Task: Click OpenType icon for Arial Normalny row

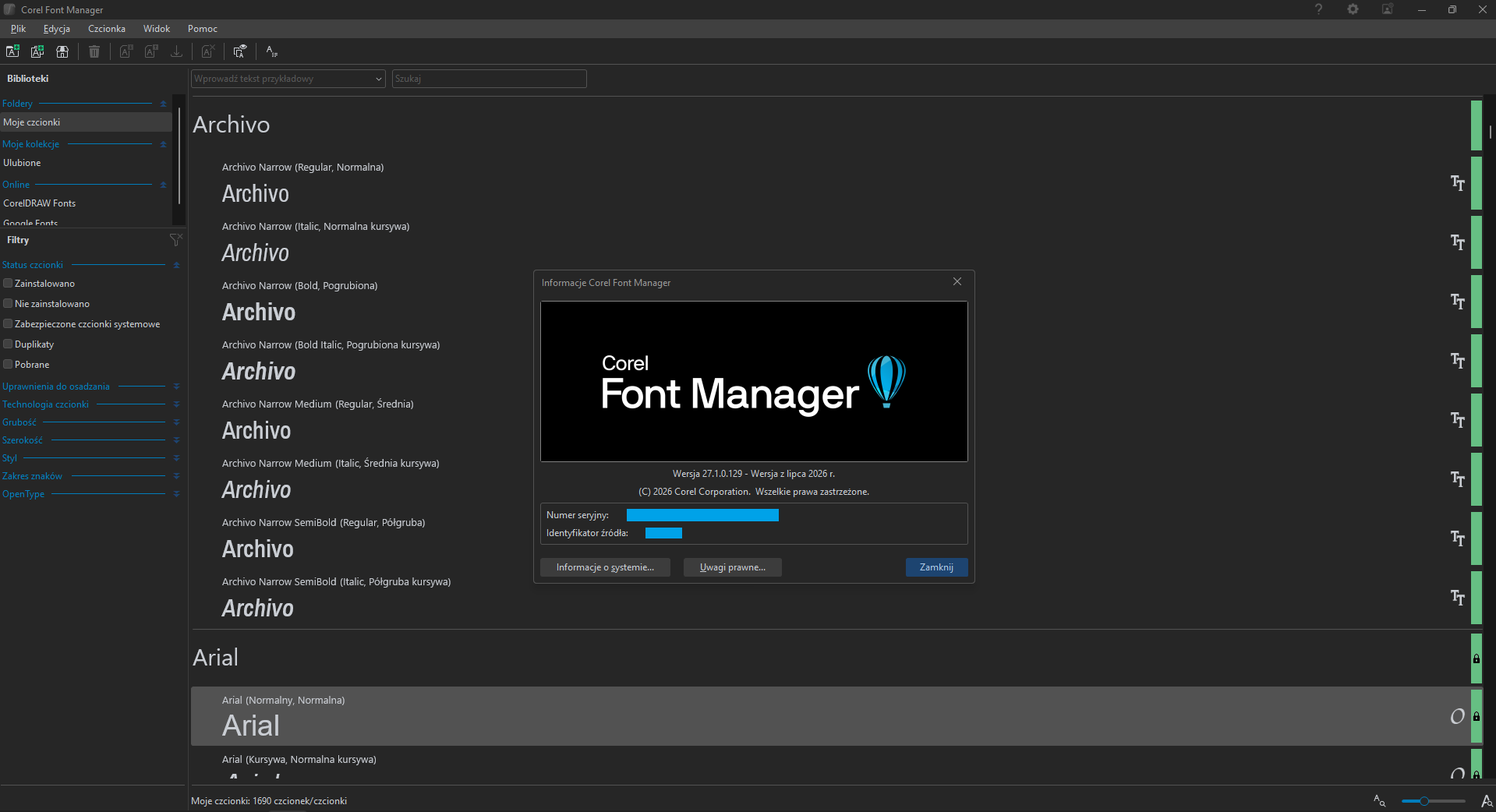Action: pos(1457,716)
